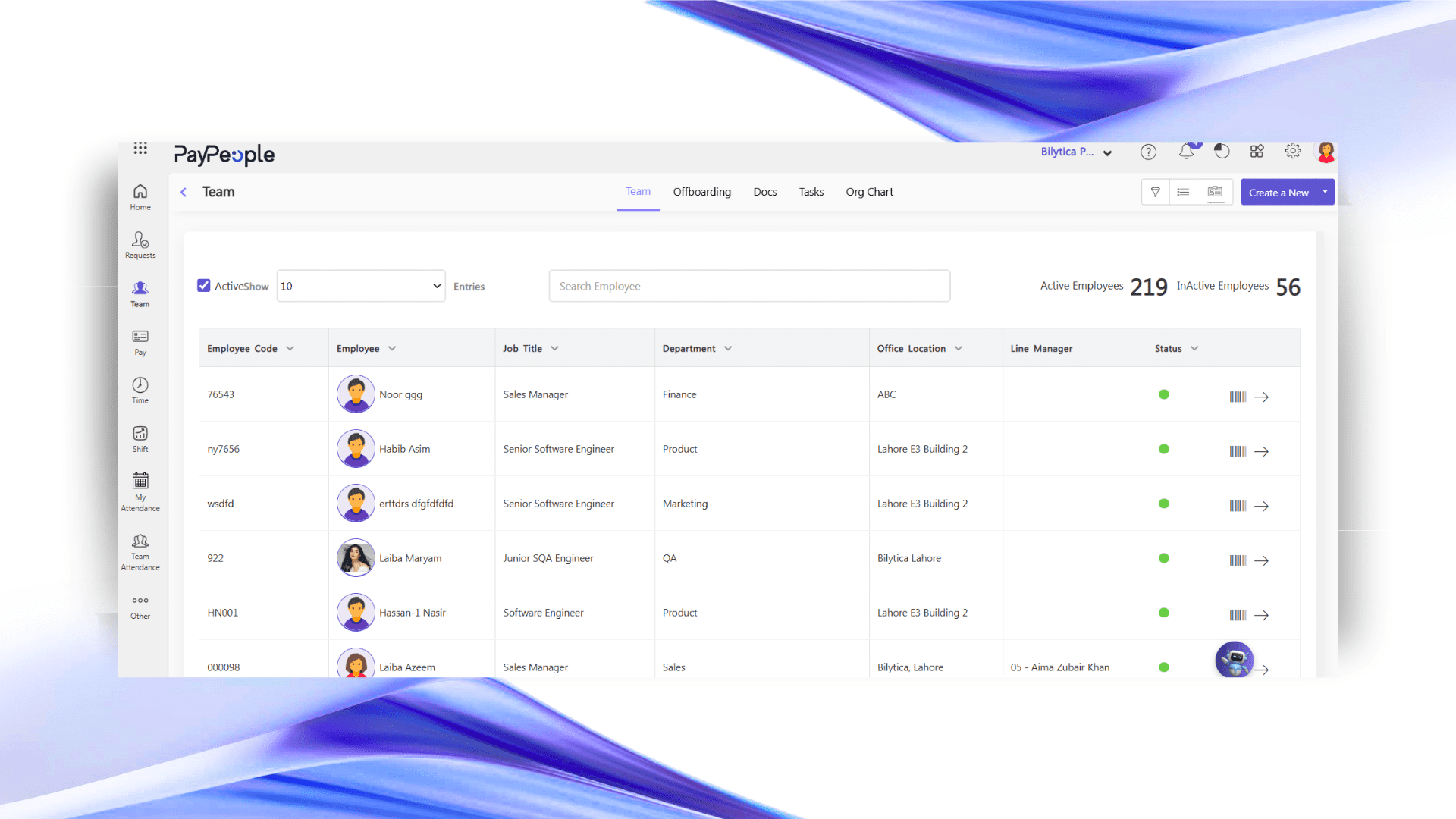Open the Show entries dropdown
Image resolution: width=1456 pixels, height=819 pixels.
coord(361,286)
